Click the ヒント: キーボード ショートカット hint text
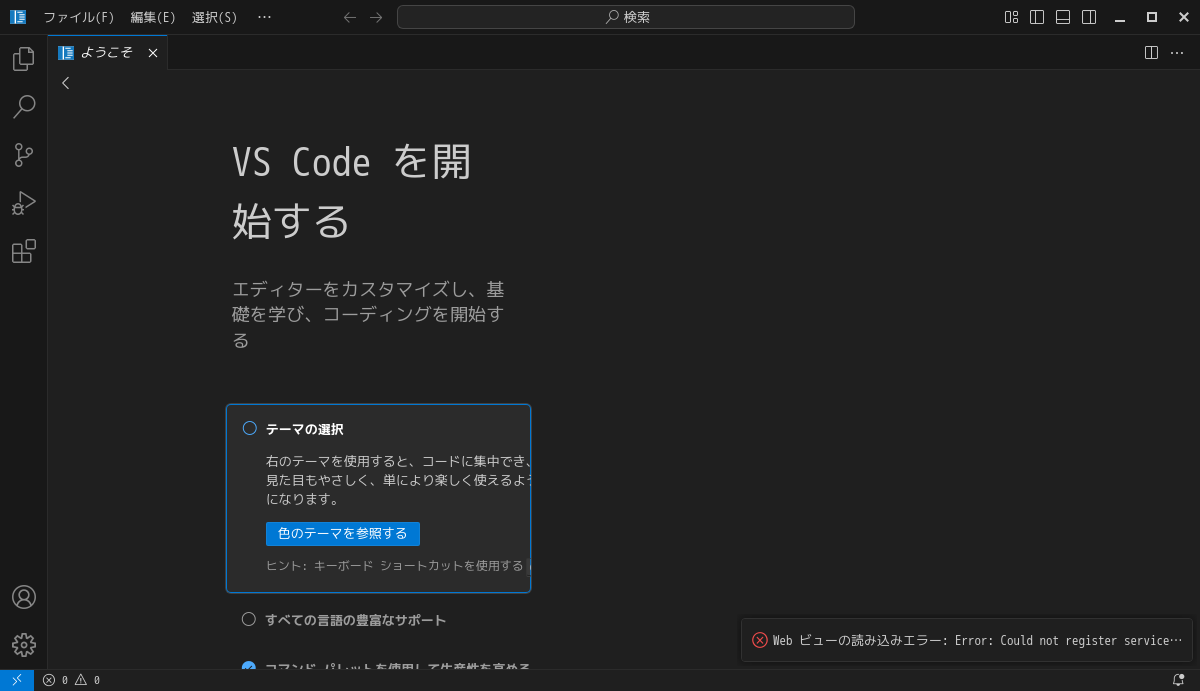This screenshot has height=691, width=1200. coord(395,566)
